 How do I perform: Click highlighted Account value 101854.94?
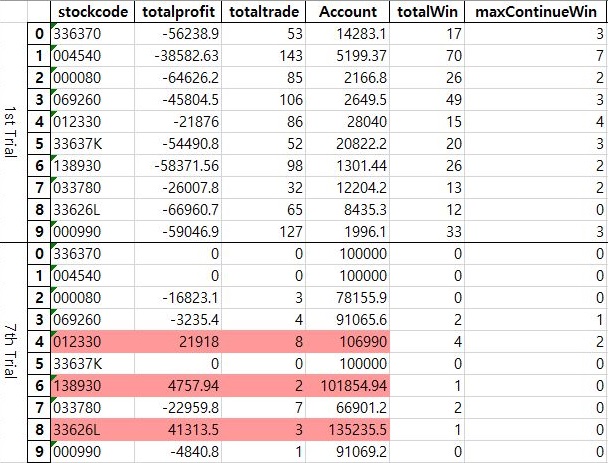pos(347,386)
